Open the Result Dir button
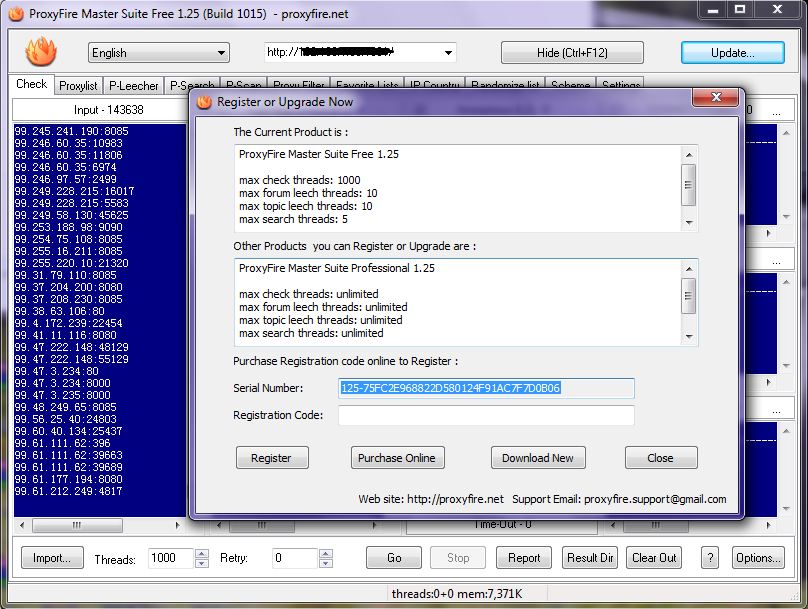The image size is (808, 609). point(590,557)
